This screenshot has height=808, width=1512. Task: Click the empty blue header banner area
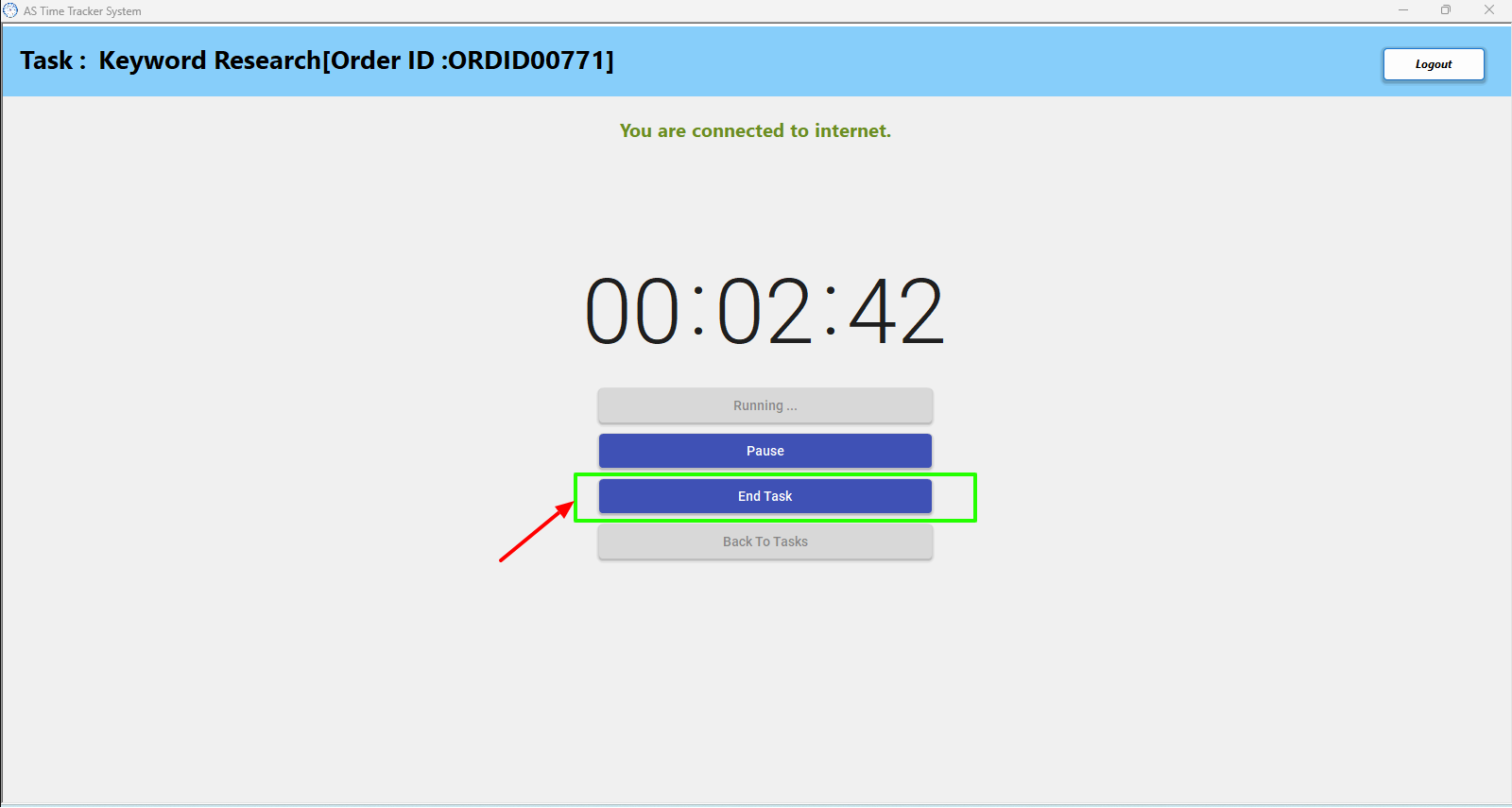coord(992,61)
